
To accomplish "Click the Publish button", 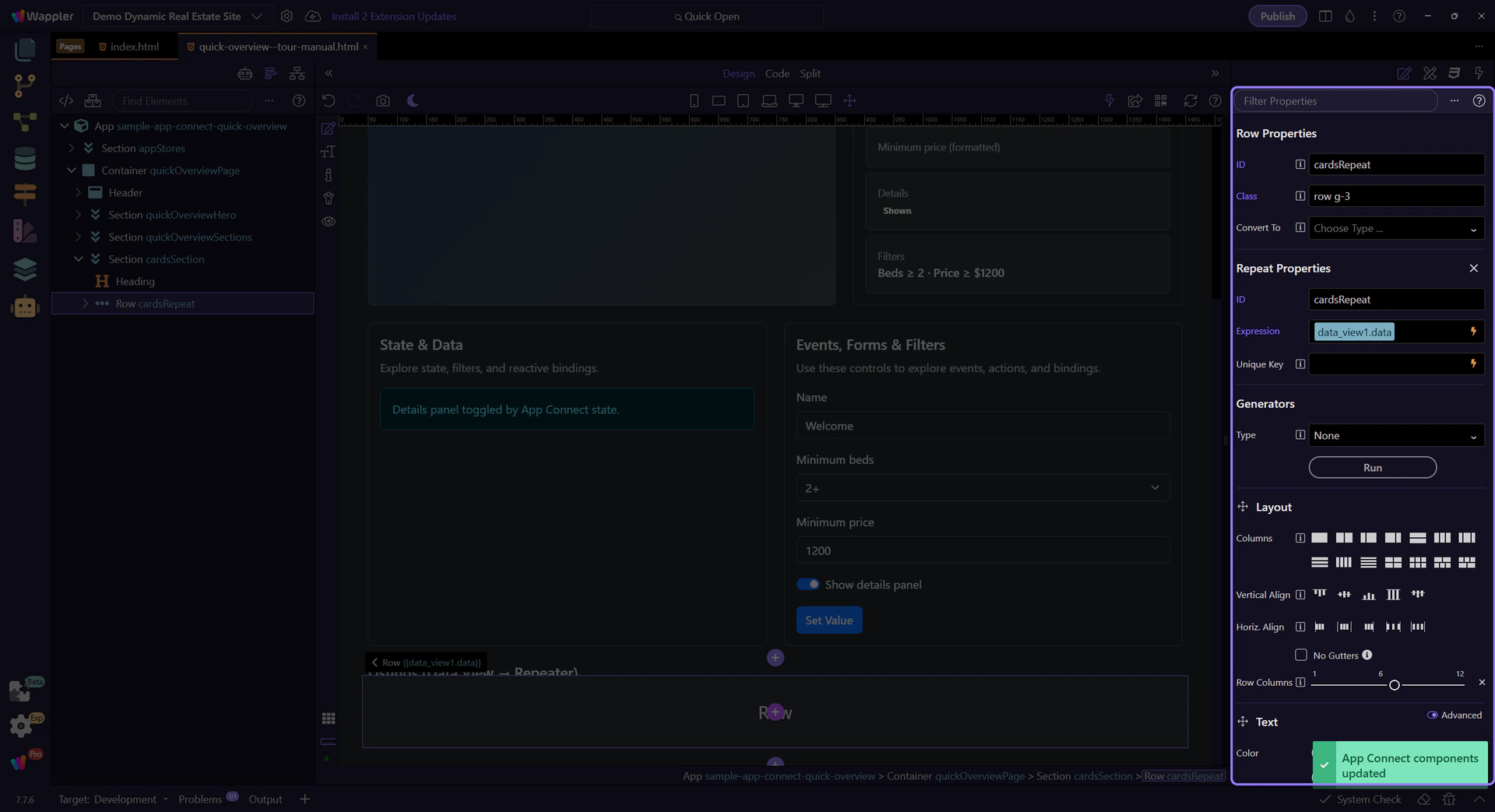I will 1277,16.
